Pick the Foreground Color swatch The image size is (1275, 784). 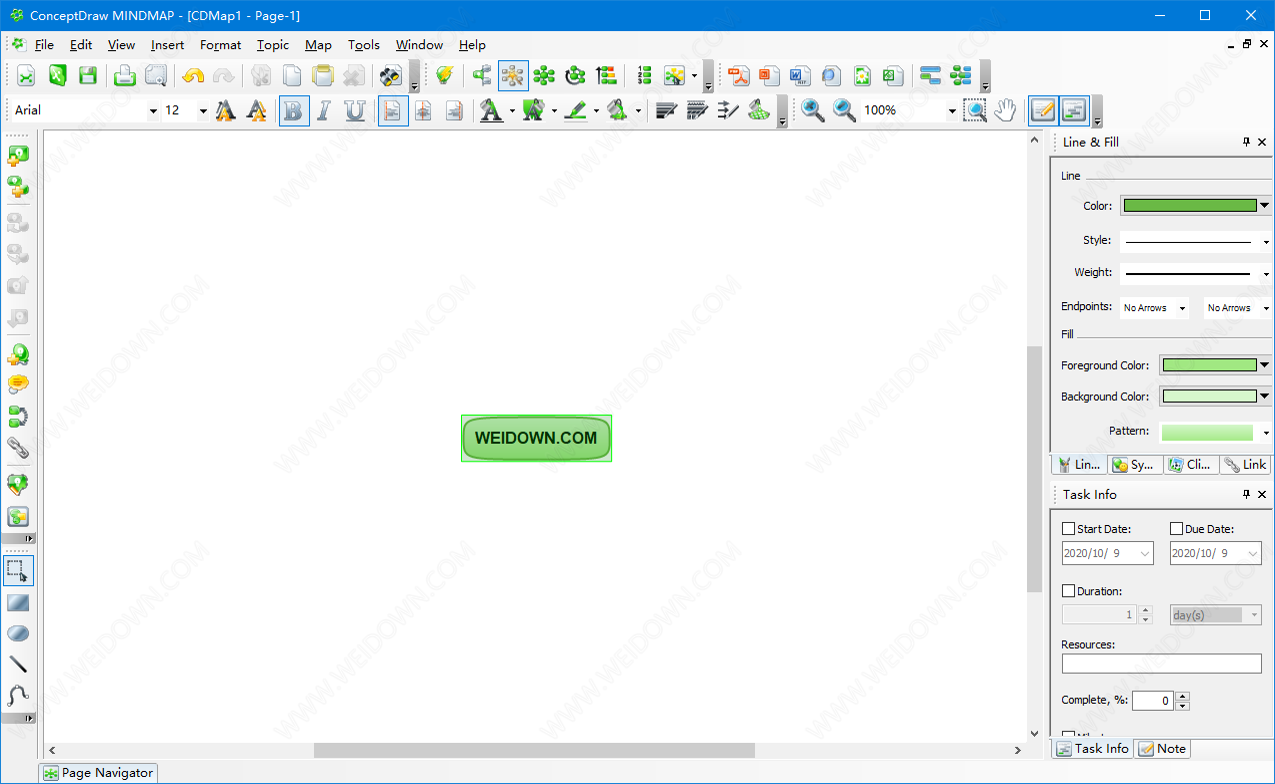1209,365
